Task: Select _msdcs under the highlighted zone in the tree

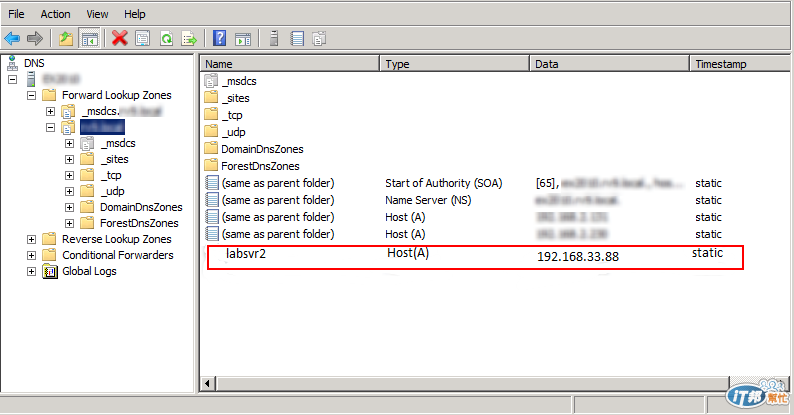Action: click(x=117, y=143)
